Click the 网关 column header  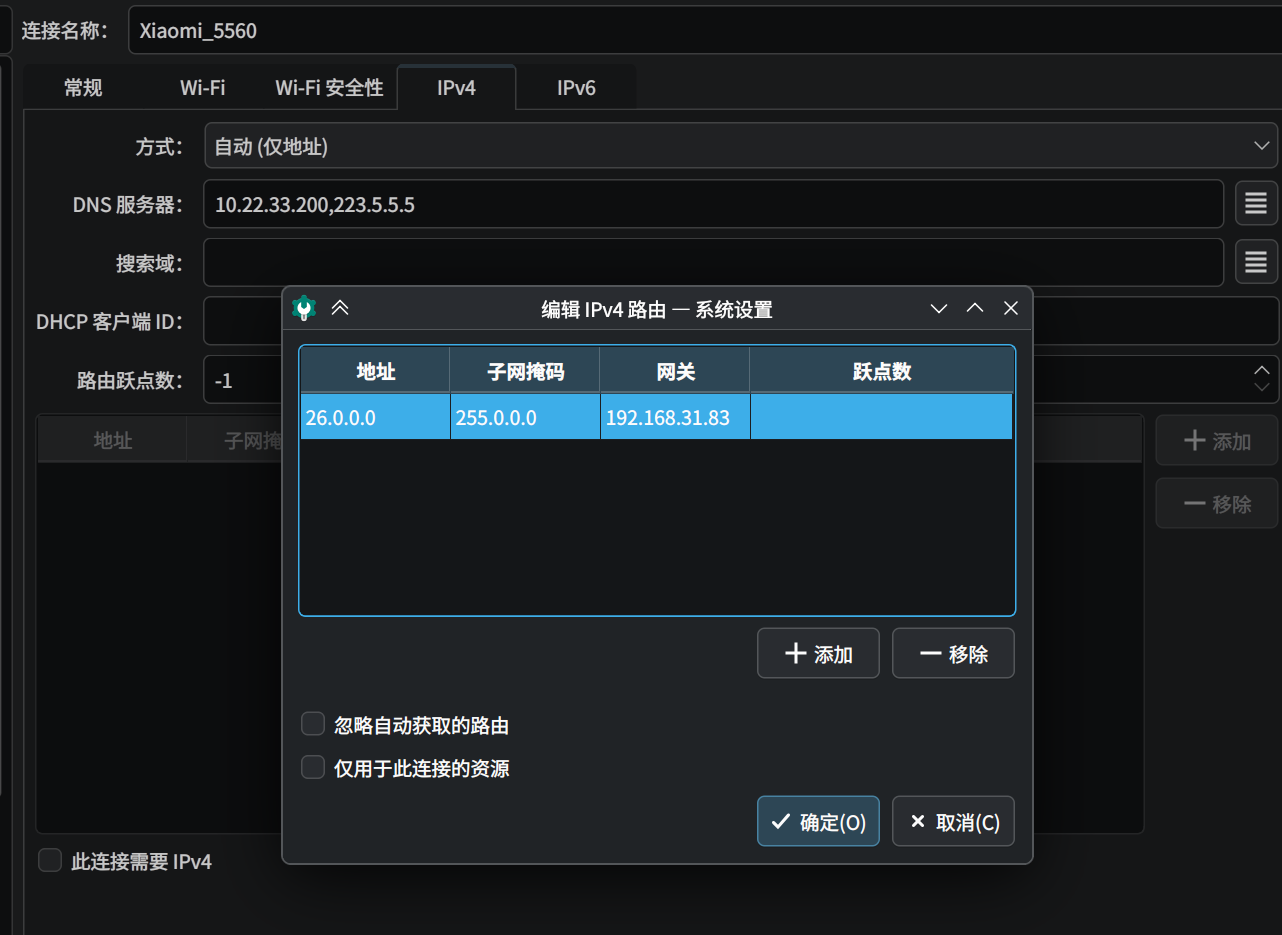tap(675, 371)
